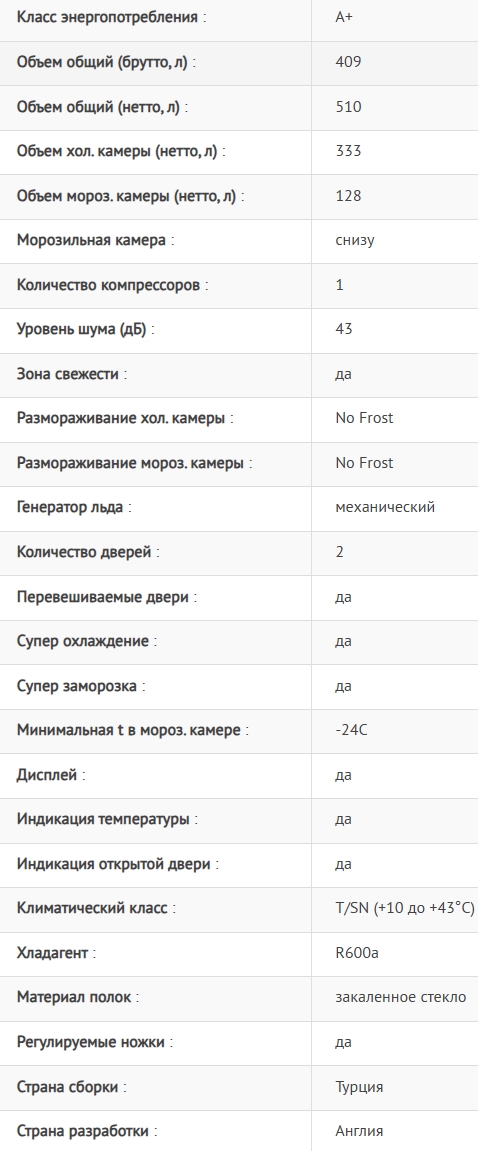Click the R600a refrigerant value

click(357, 953)
